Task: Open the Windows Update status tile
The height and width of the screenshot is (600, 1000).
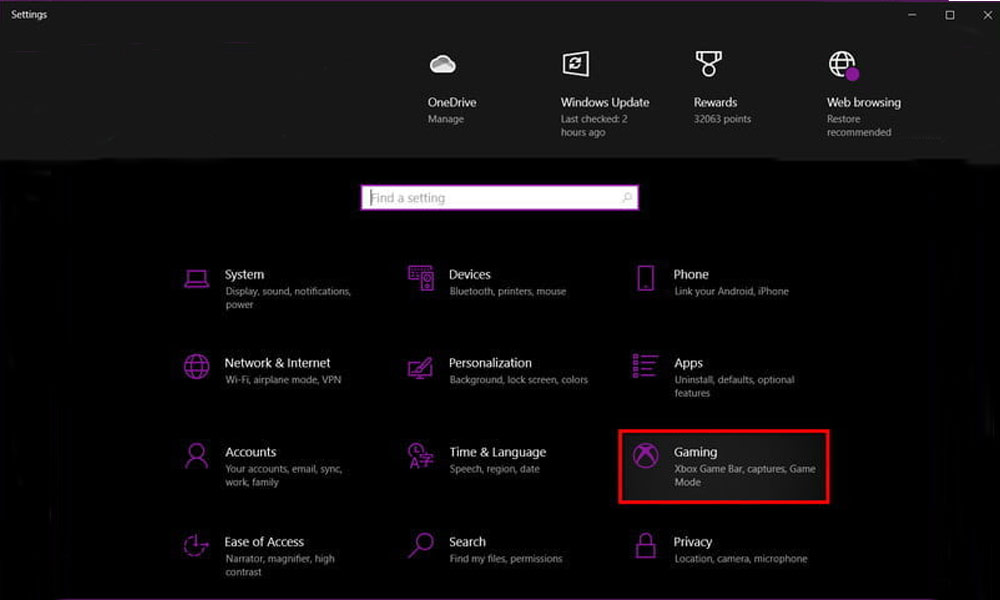Action: click(604, 102)
